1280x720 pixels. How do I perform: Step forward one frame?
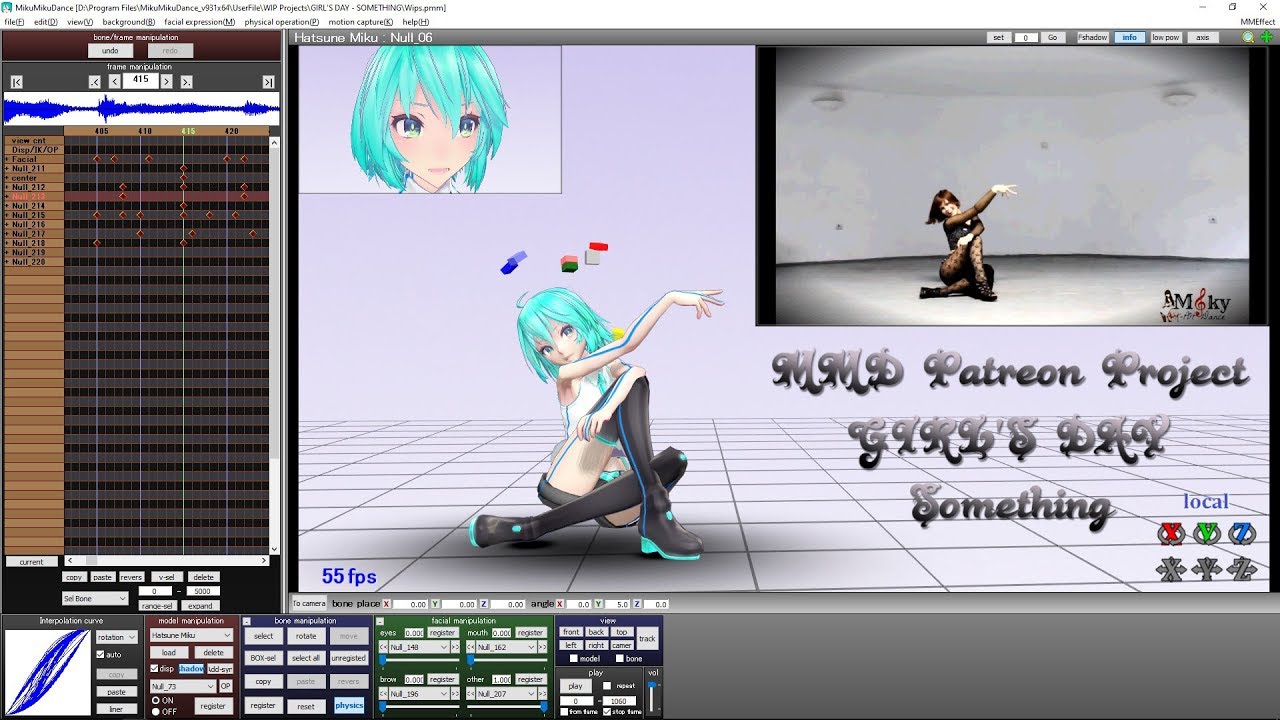[x=167, y=82]
